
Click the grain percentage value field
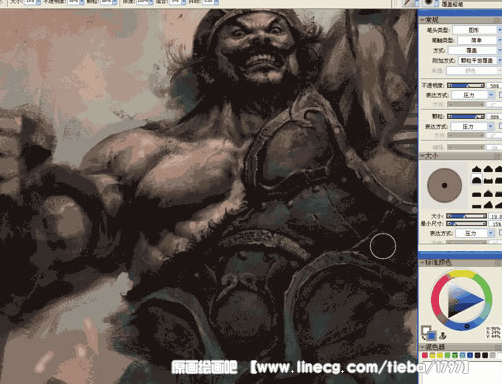point(494,117)
